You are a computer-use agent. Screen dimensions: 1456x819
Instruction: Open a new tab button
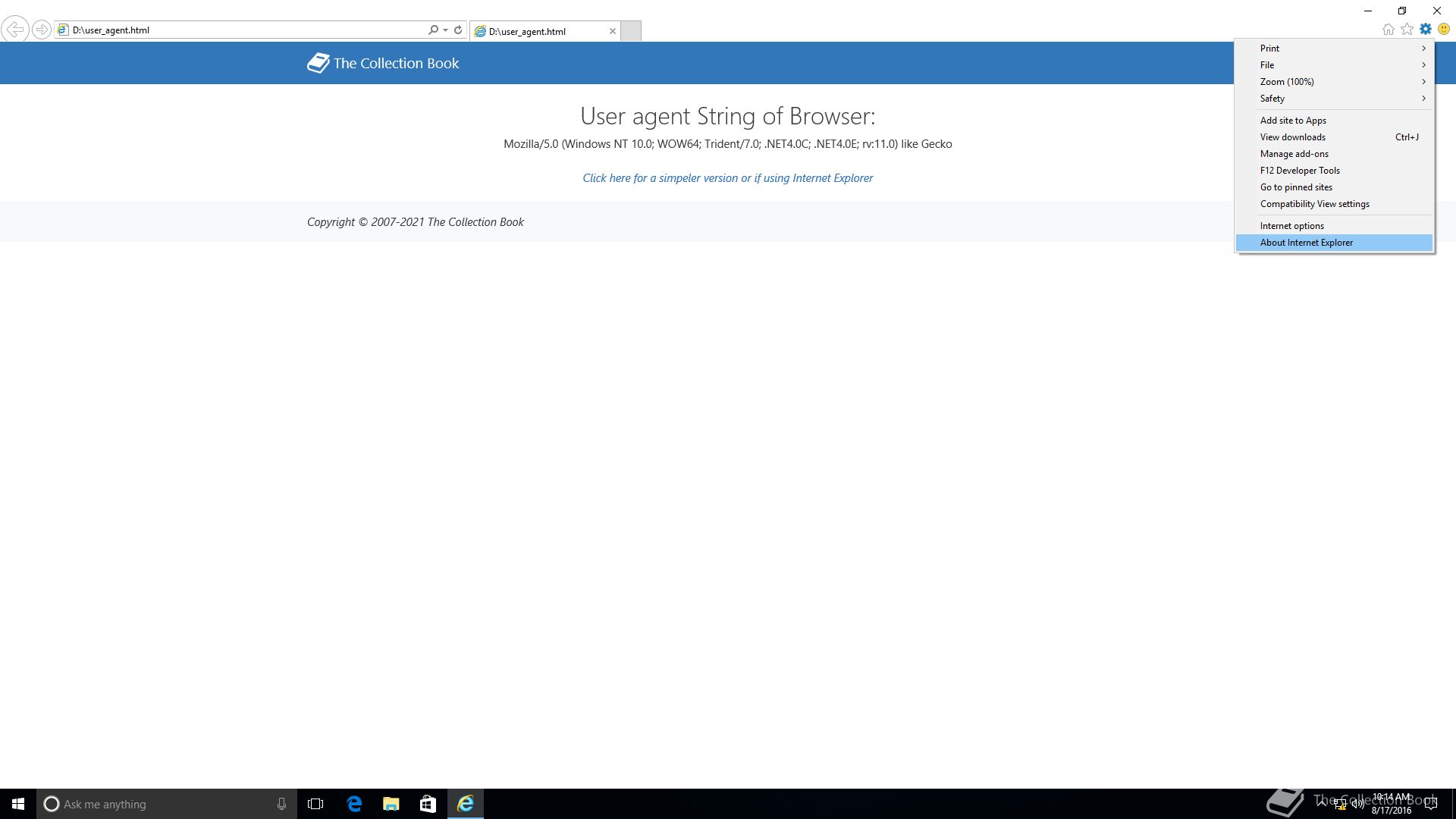click(x=631, y=31)
